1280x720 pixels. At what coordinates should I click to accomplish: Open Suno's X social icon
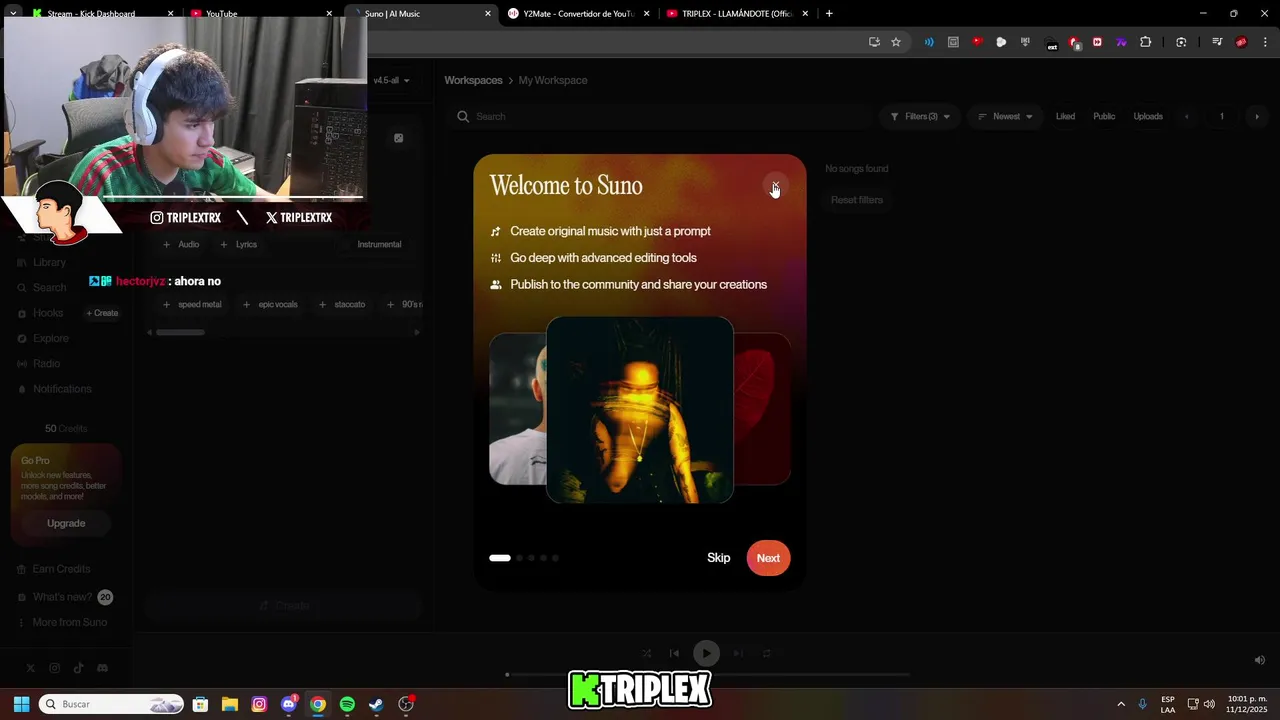31,668
